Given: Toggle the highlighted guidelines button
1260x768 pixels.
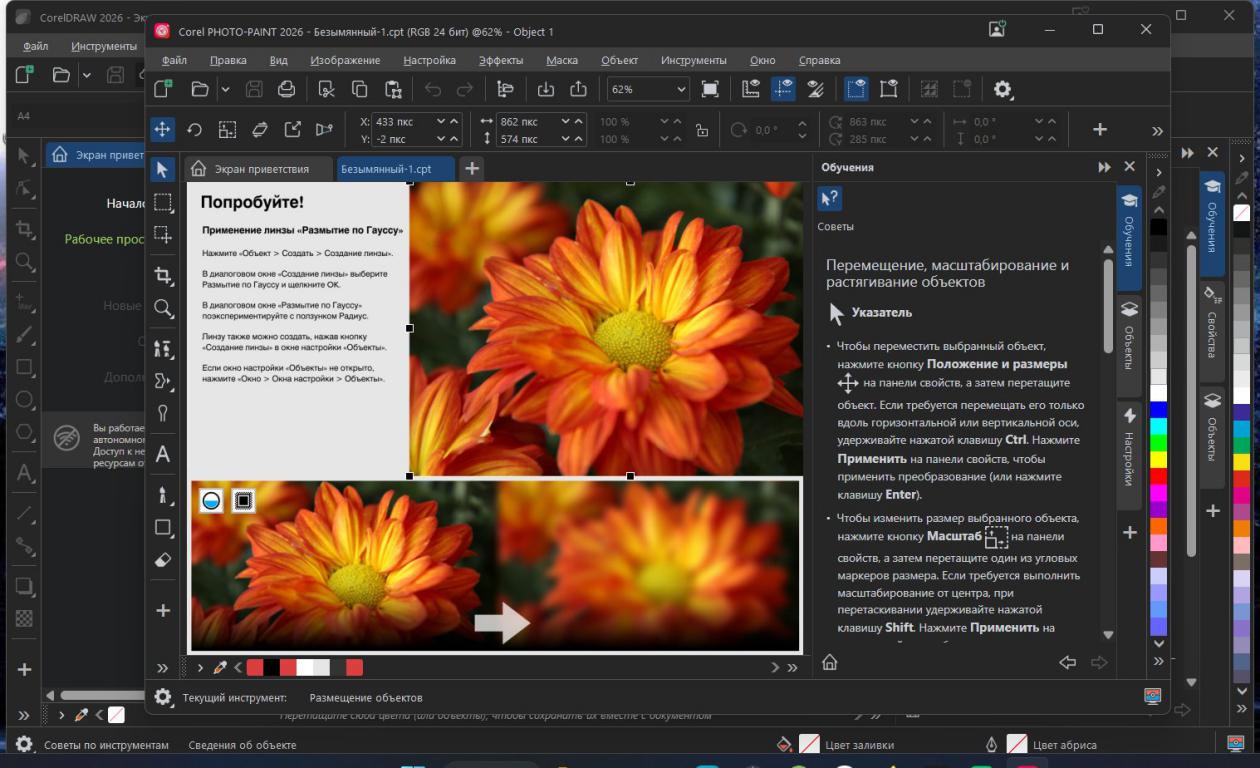Looking at the screenshot, I should click(x=783, y=89).
